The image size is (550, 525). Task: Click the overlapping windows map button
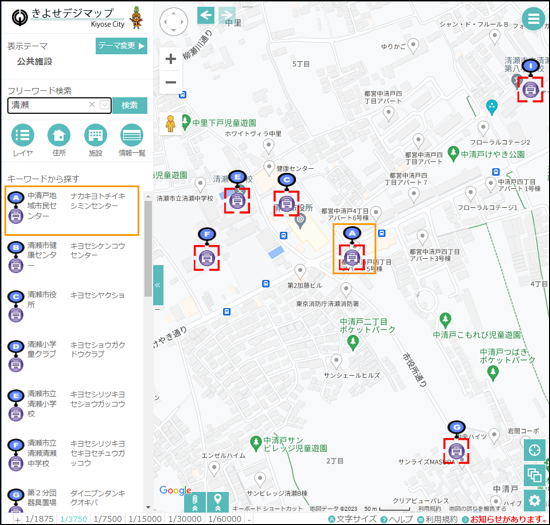click(534, 475)
